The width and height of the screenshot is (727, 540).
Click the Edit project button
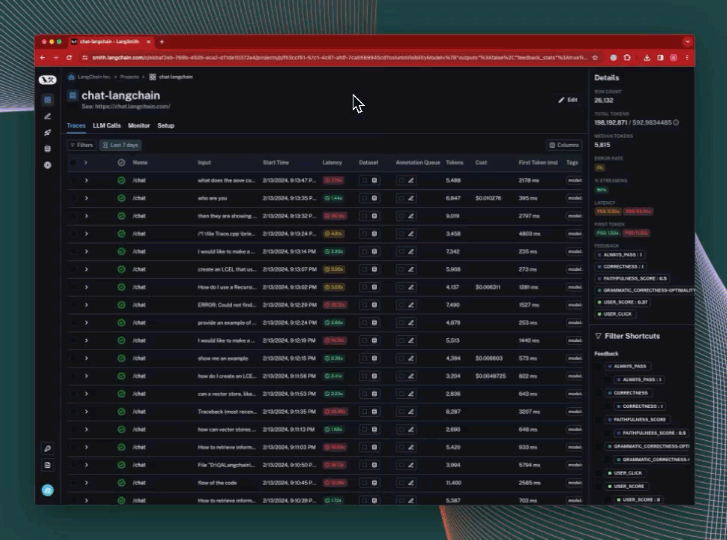(568, 100)
